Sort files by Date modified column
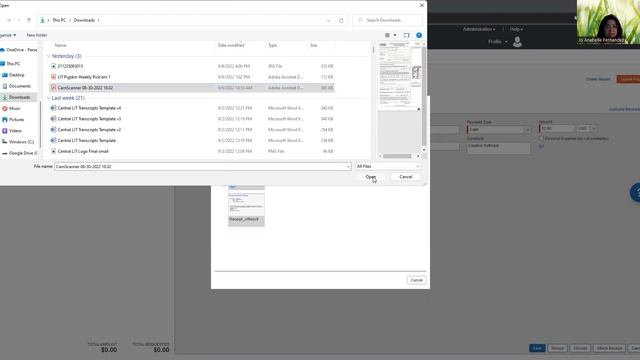The width and height of the screenshot is (640, 360). coord(231,45)
